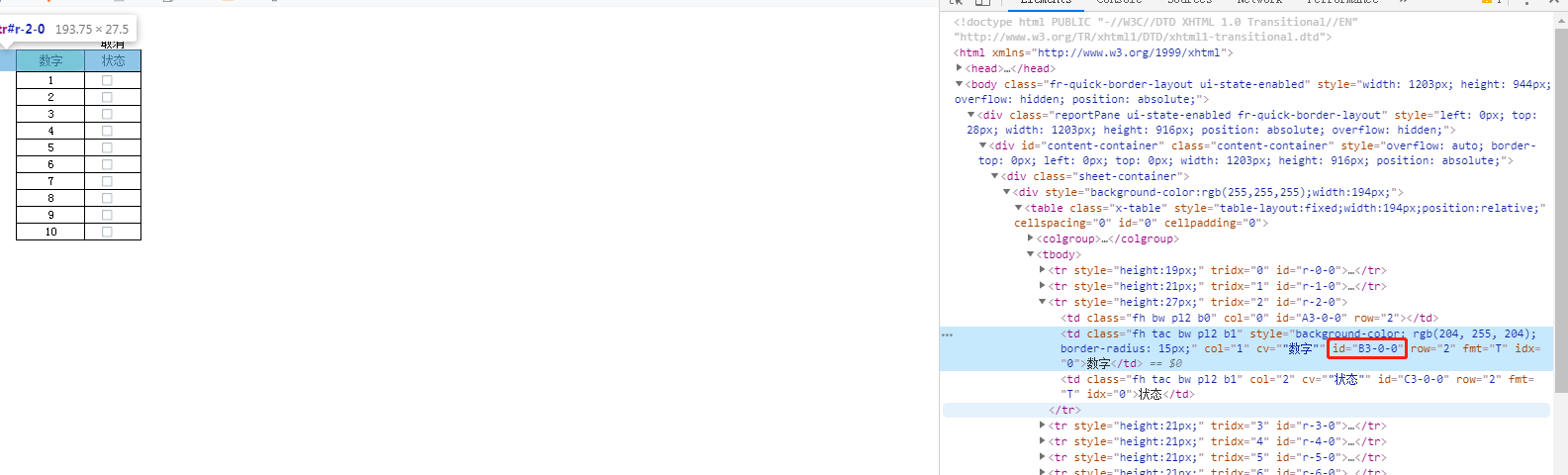
Task: Tick the status checkbox in row 3
Action: click(x=107, y=114)
